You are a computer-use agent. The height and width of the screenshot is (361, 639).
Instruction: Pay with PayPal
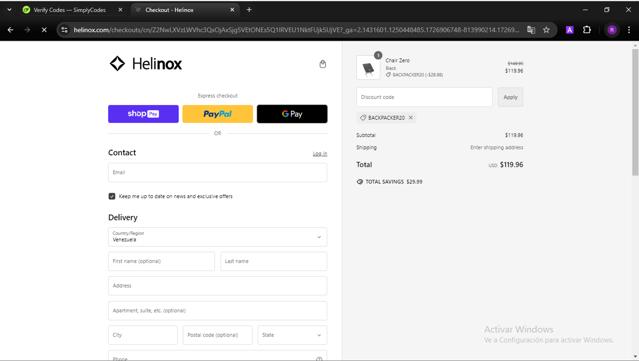point(218,114)
